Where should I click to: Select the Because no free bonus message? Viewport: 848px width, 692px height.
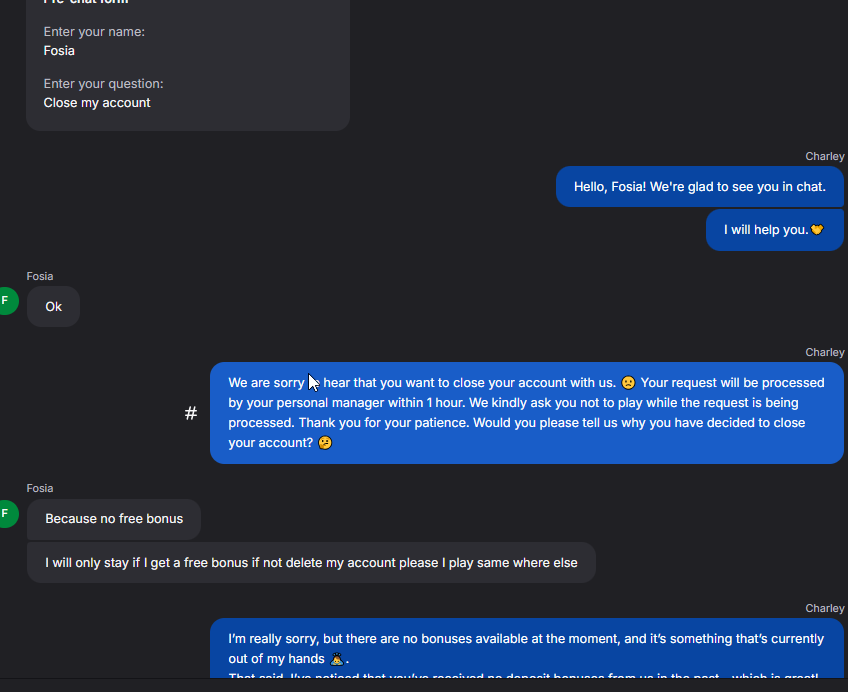[x=114, y=519]
